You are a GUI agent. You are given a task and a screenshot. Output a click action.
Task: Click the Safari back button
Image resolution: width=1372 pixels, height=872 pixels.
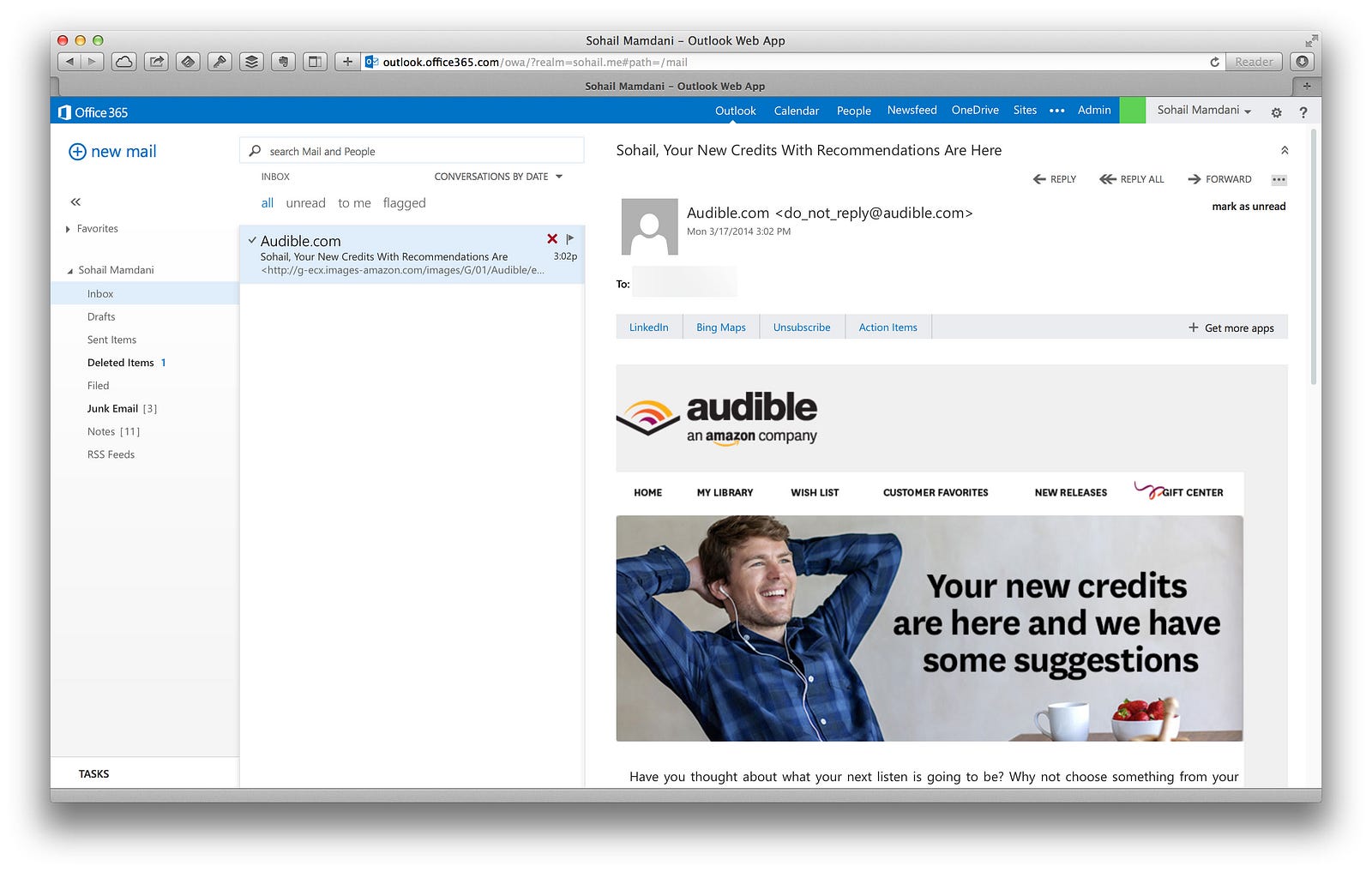pyautogui.click(x=70, y=62)
